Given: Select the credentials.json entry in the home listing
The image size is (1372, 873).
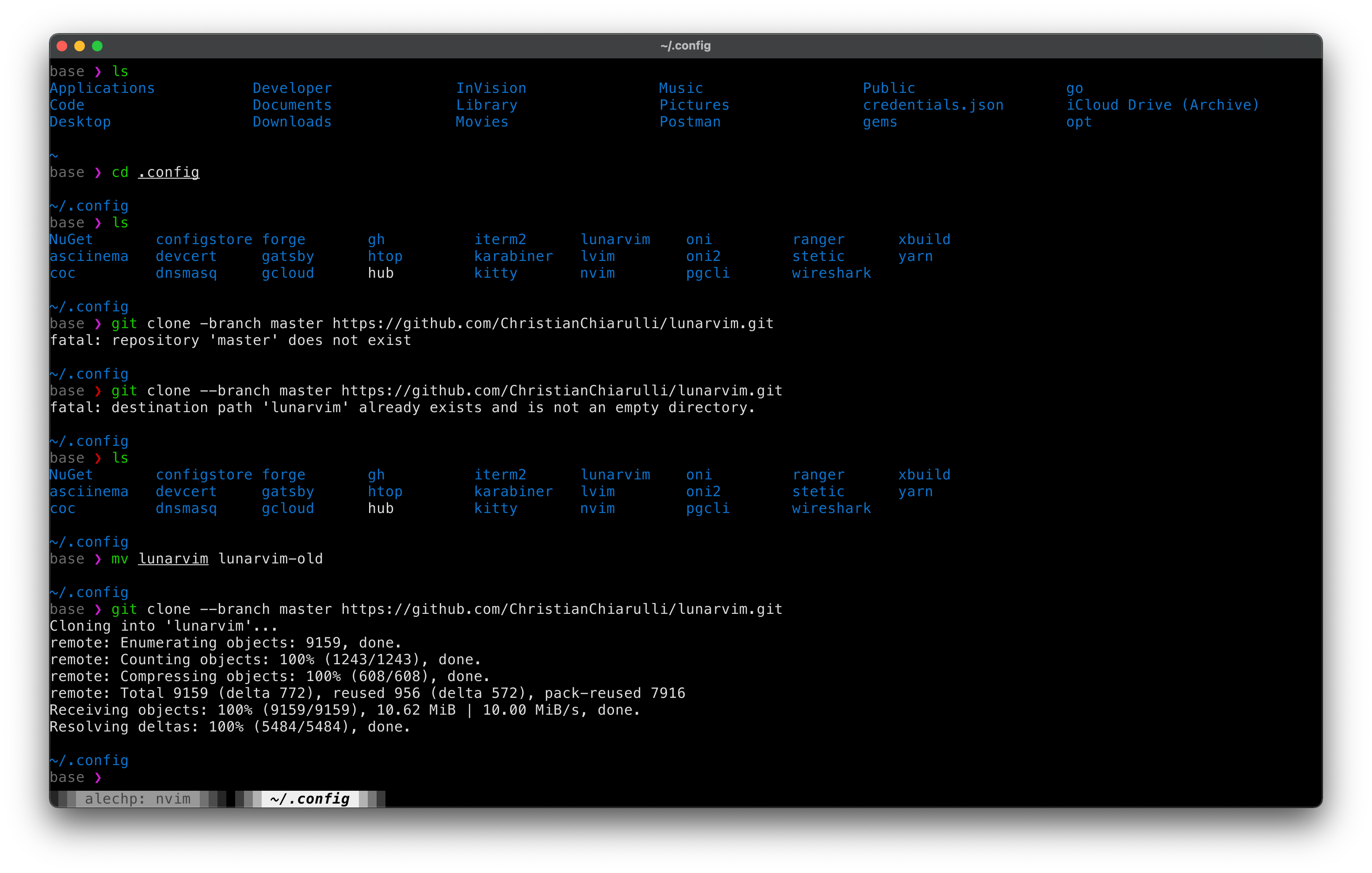Looking at the screenshot, I should [933, 105].
